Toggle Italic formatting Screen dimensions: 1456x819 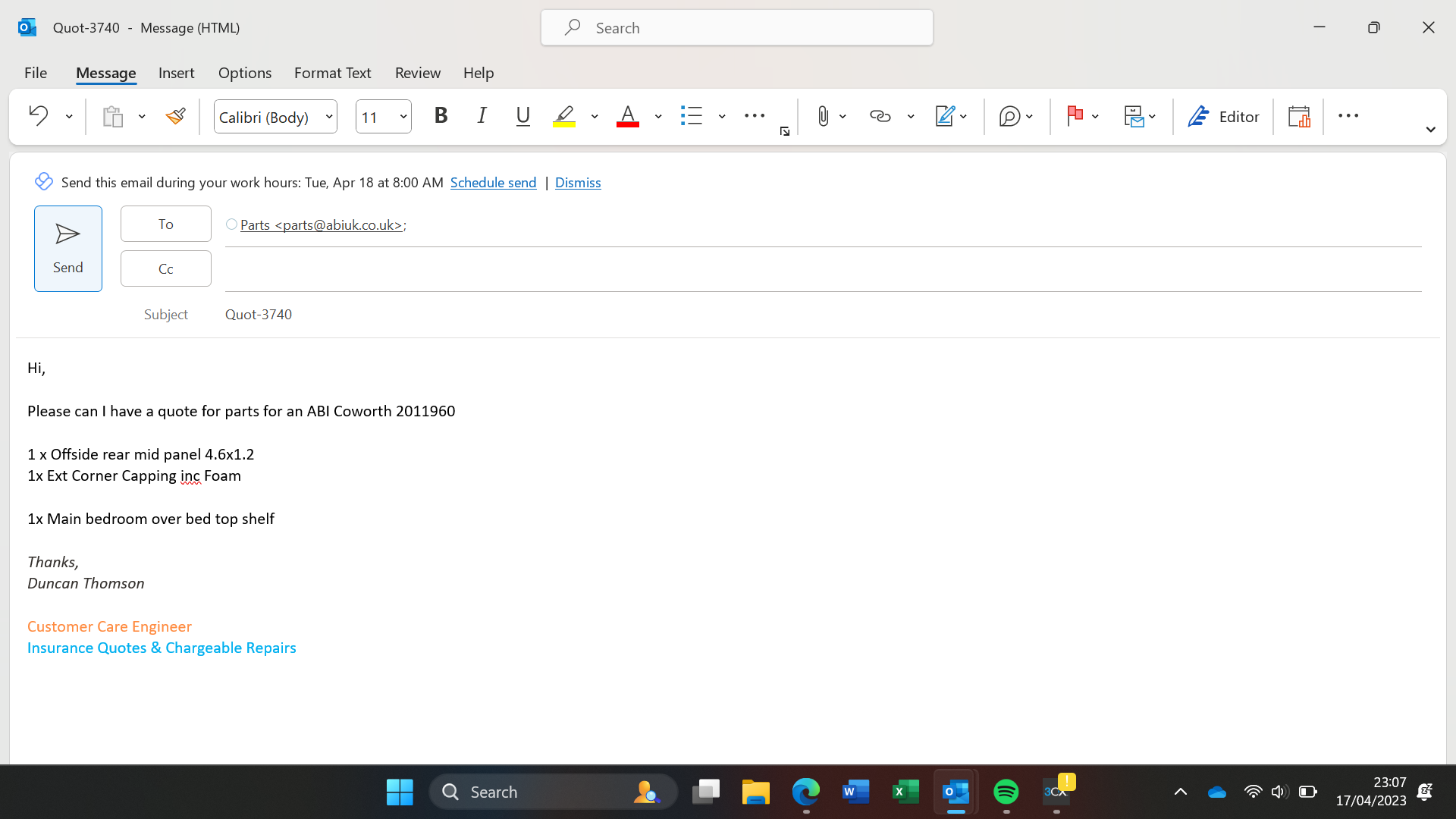(x=482, y=116)
